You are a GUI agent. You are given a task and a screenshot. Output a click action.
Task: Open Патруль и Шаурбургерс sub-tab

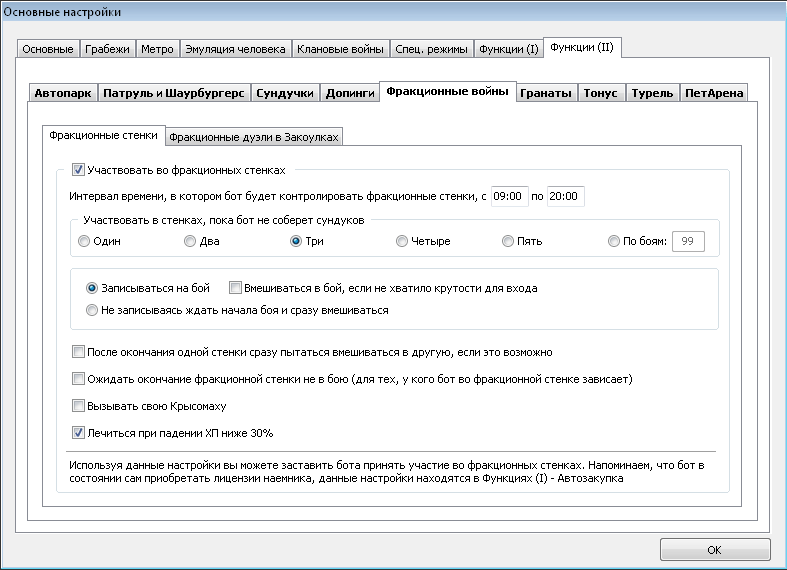tap(174, 93)
